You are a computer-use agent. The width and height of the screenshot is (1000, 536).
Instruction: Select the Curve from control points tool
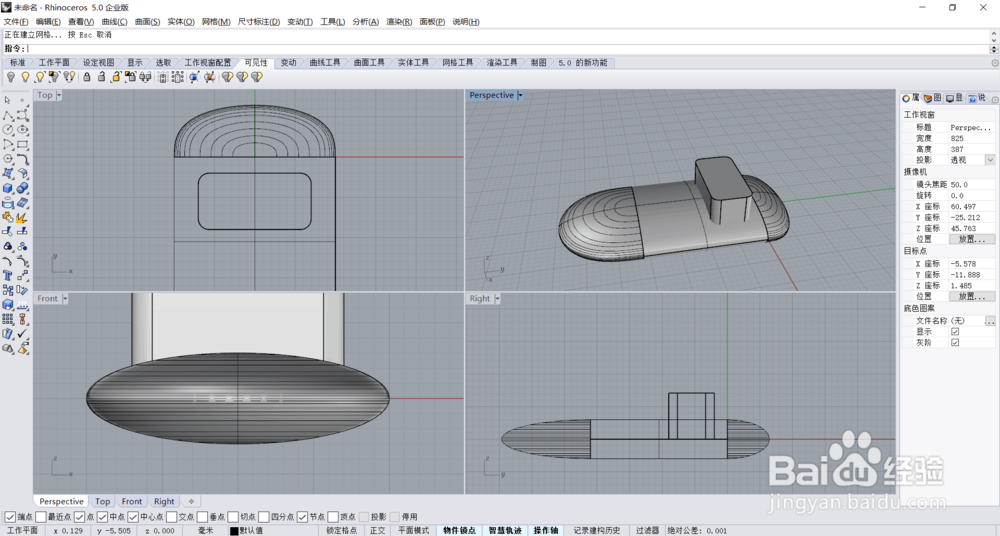coord(22,115)
